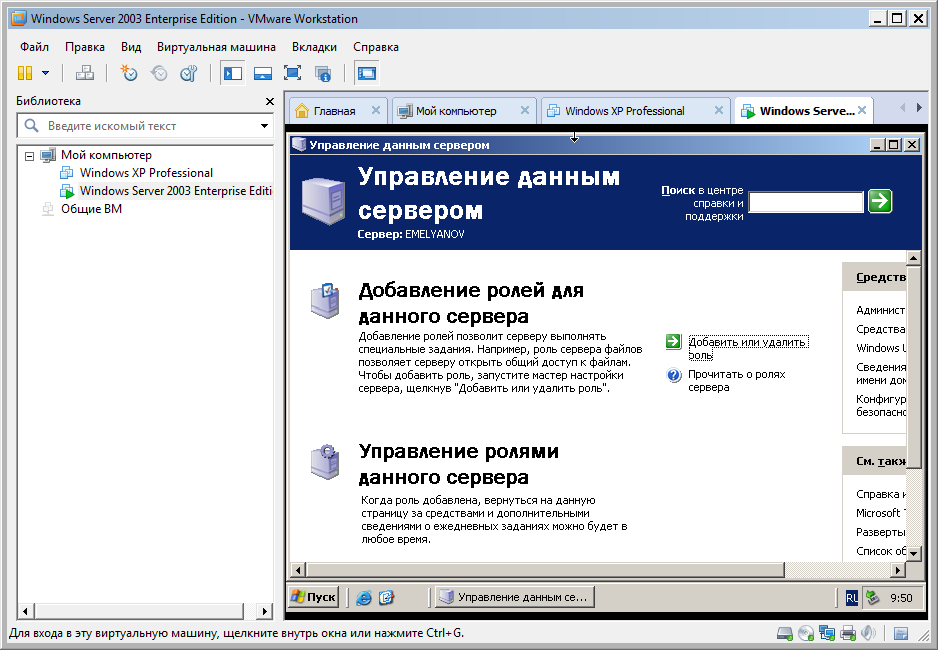Click the help center search field

click(x=806, y=202)
